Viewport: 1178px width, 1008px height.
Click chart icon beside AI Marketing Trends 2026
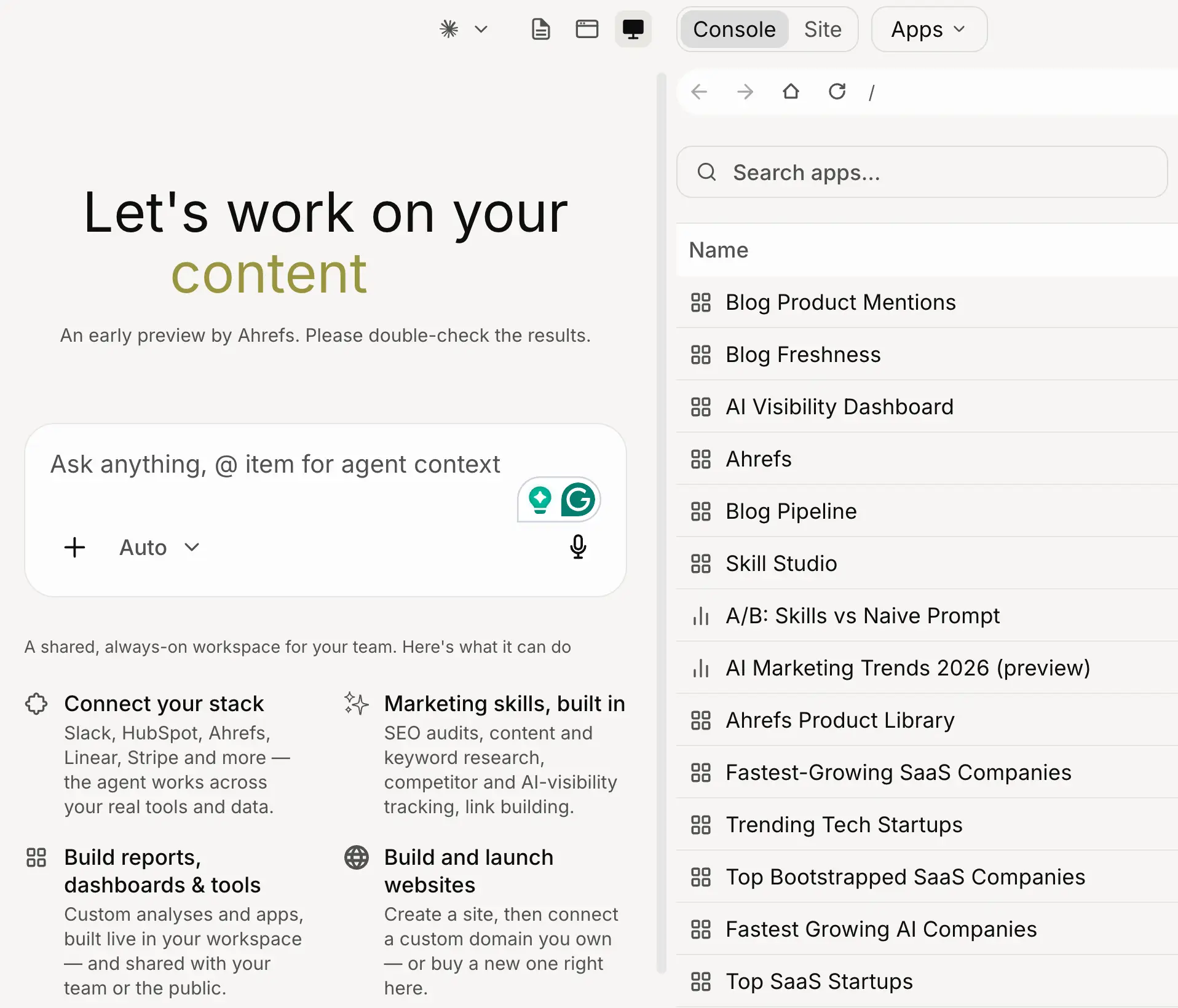pyautogui.click(x=700, y=668)
